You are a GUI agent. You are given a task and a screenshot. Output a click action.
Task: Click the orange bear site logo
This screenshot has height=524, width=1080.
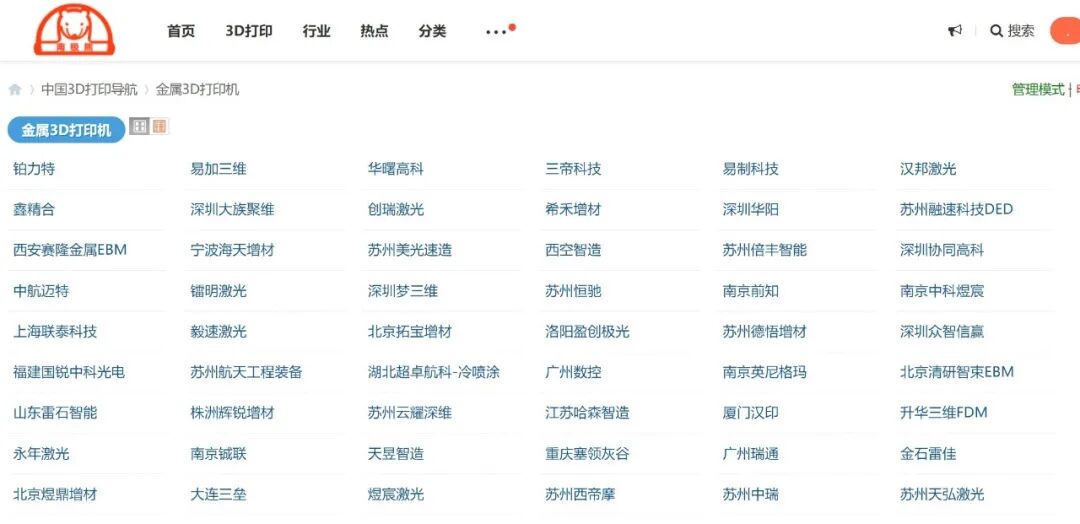[74, 30]
